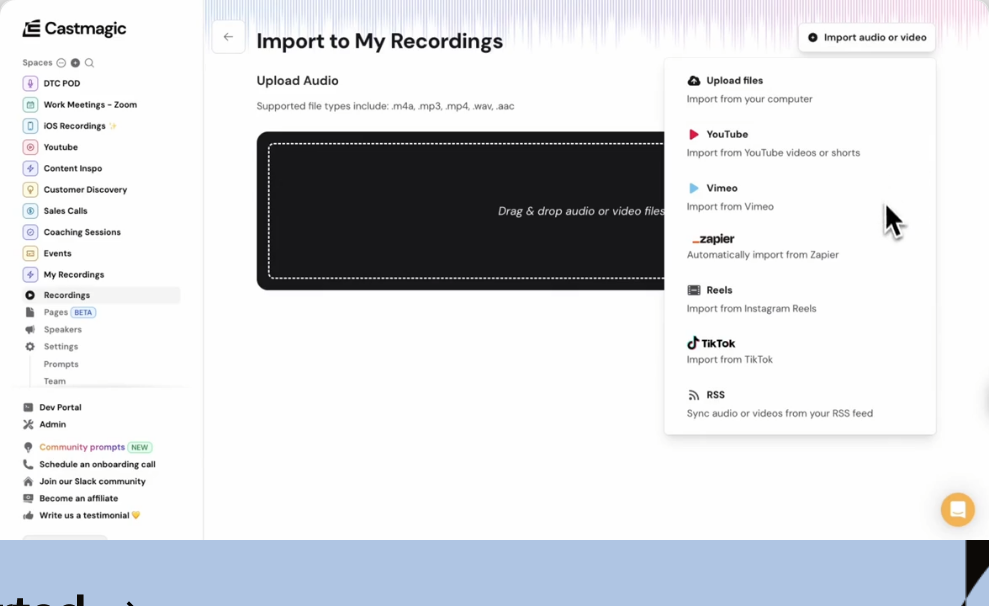Select the Sales Calls dollar icon
Viewport: 989px width, 606px height.
pos(30,211)
